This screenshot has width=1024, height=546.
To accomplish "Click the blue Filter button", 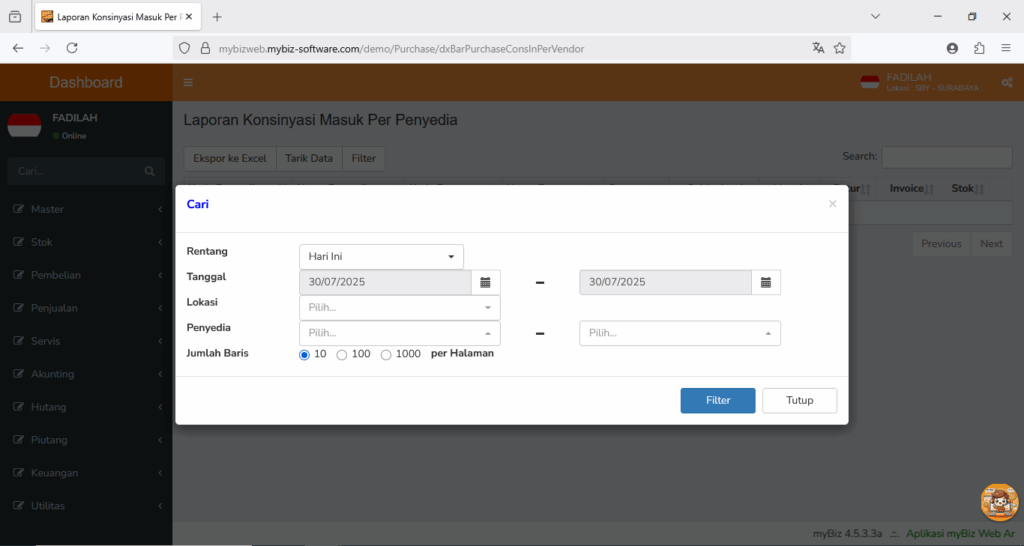I will [x=718, y=400].
